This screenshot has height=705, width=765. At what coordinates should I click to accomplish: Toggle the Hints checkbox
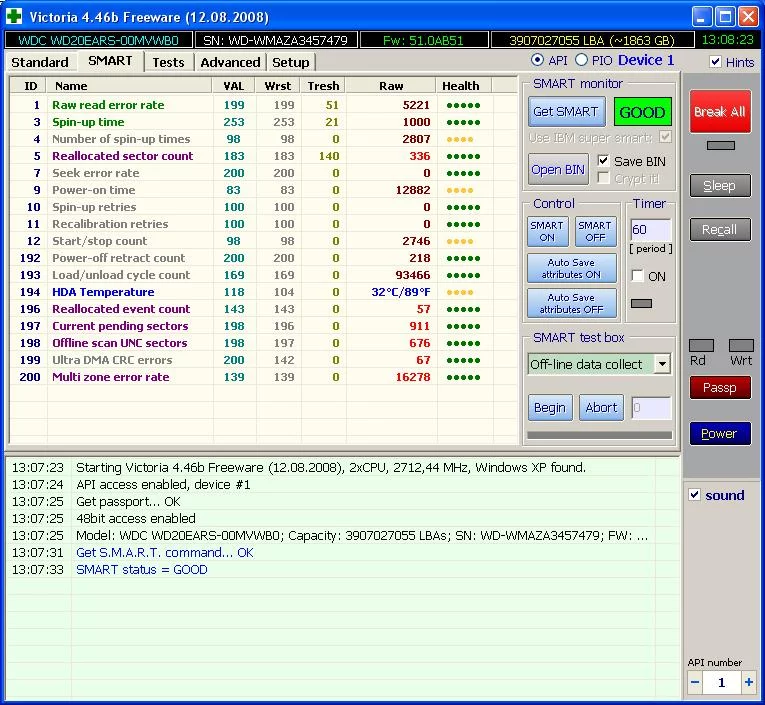pos(715,62)
